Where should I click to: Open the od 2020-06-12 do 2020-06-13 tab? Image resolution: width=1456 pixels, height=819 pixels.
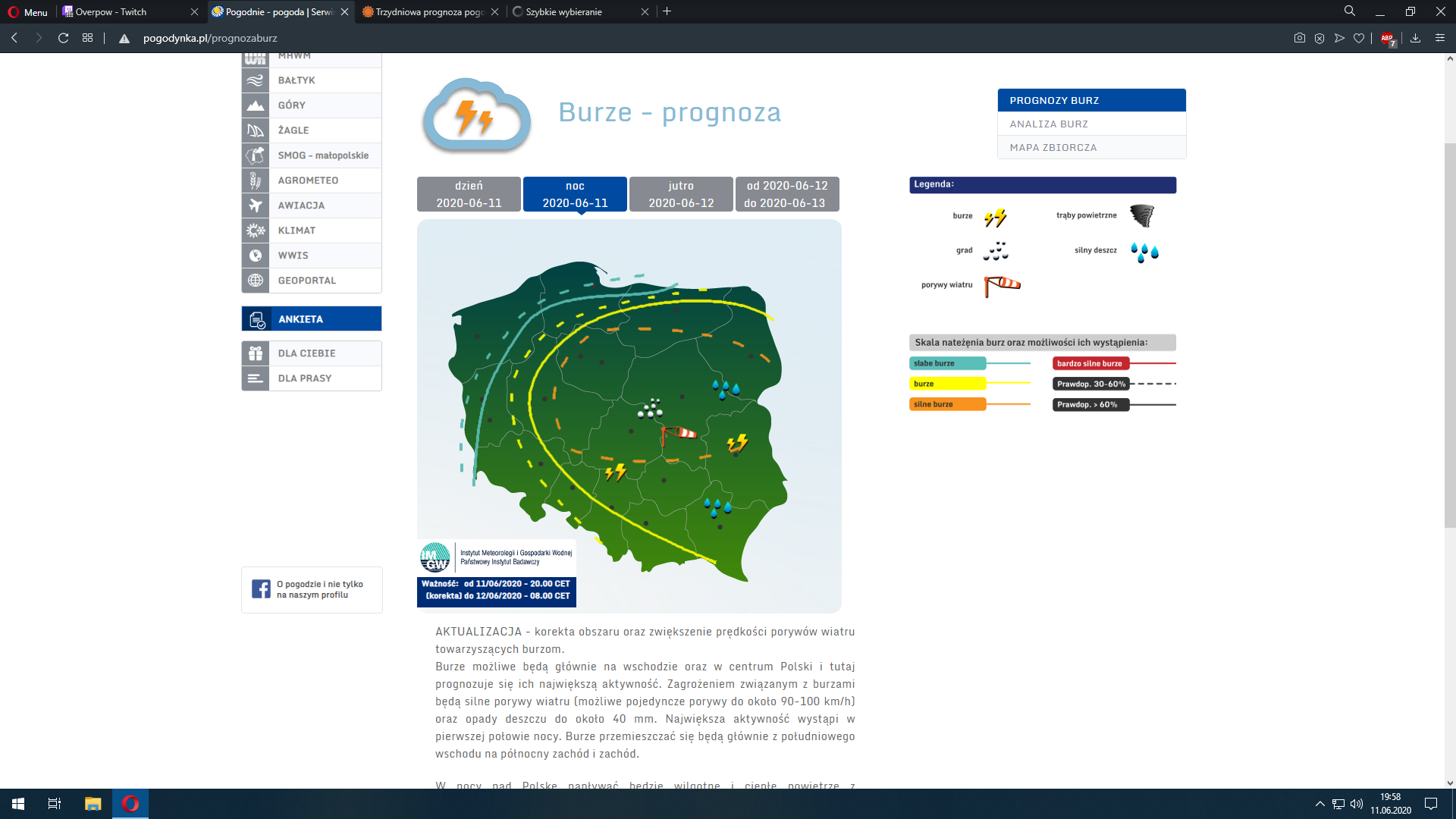click(786, 194)
